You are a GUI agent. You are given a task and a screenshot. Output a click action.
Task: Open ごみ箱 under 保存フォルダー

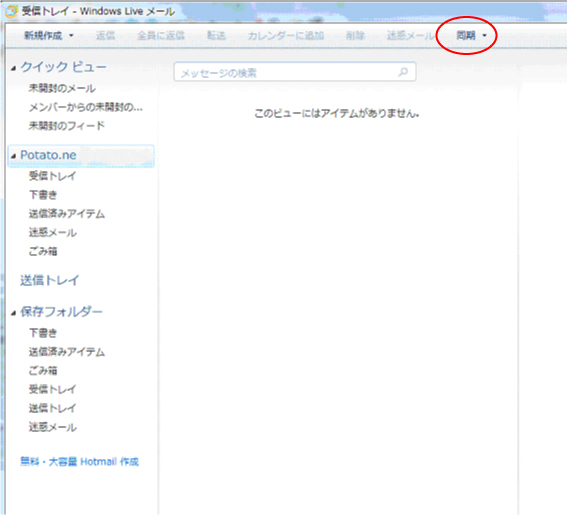43,371
